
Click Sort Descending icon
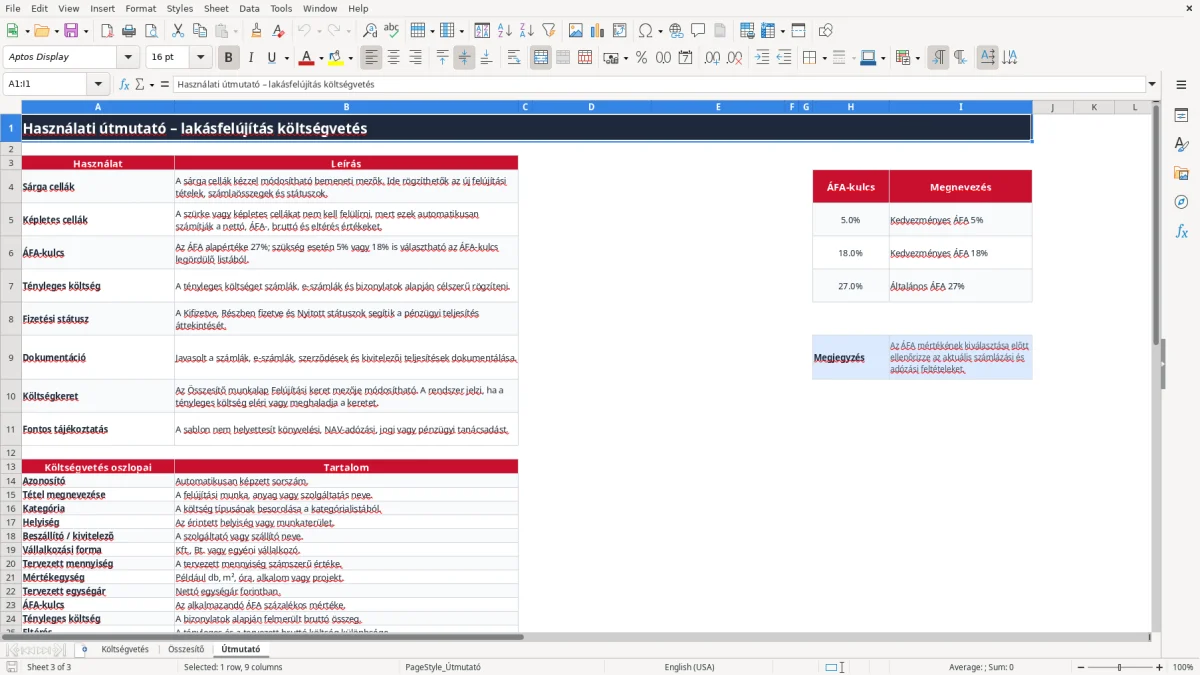coord(526,31)
